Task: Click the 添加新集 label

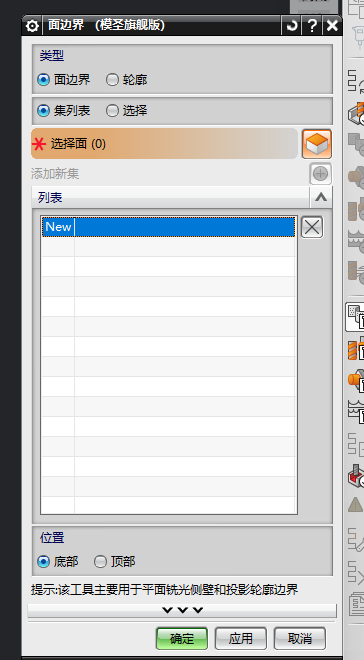Action: coord(55,174)
